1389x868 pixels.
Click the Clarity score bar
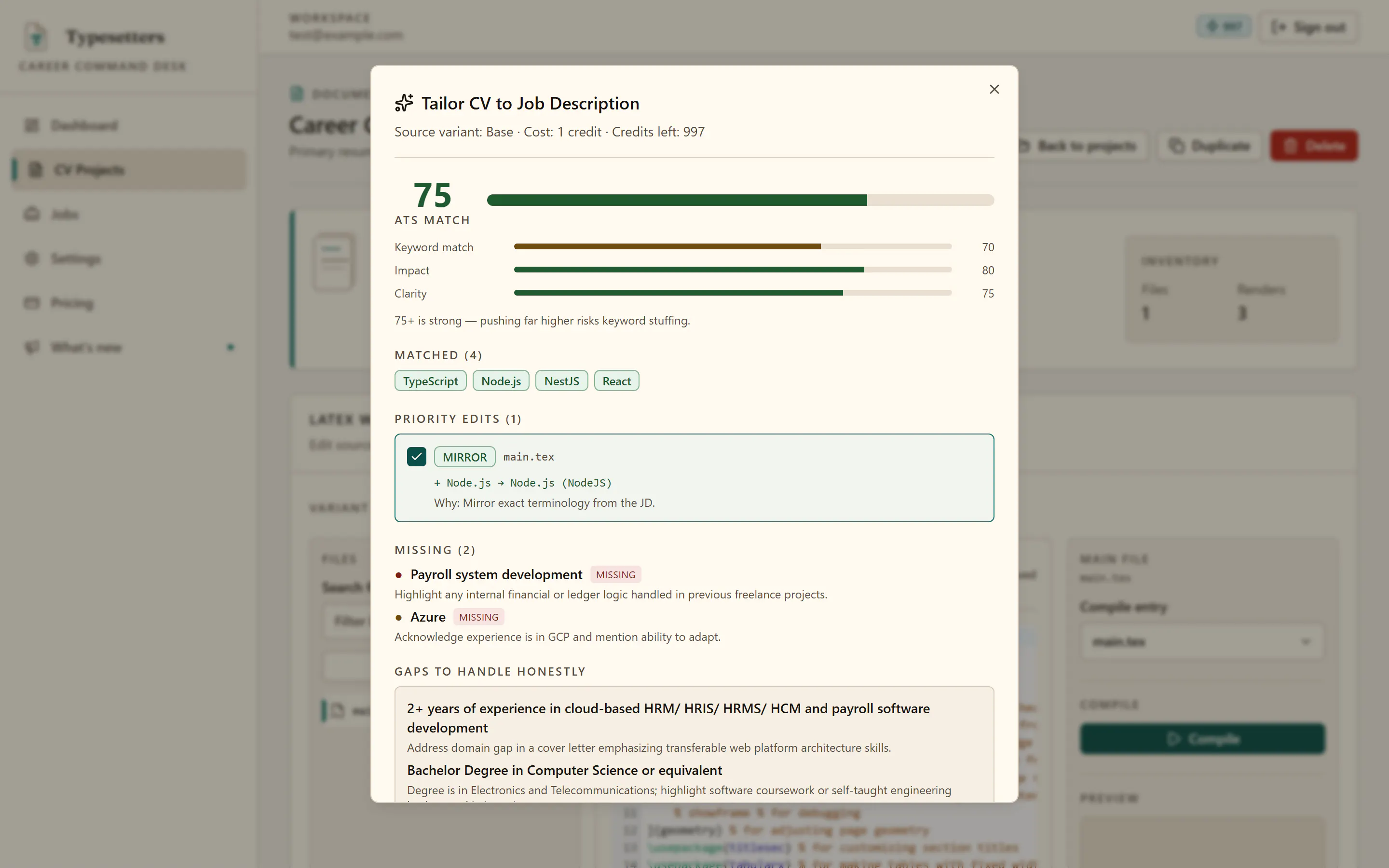tap(733, 293)
